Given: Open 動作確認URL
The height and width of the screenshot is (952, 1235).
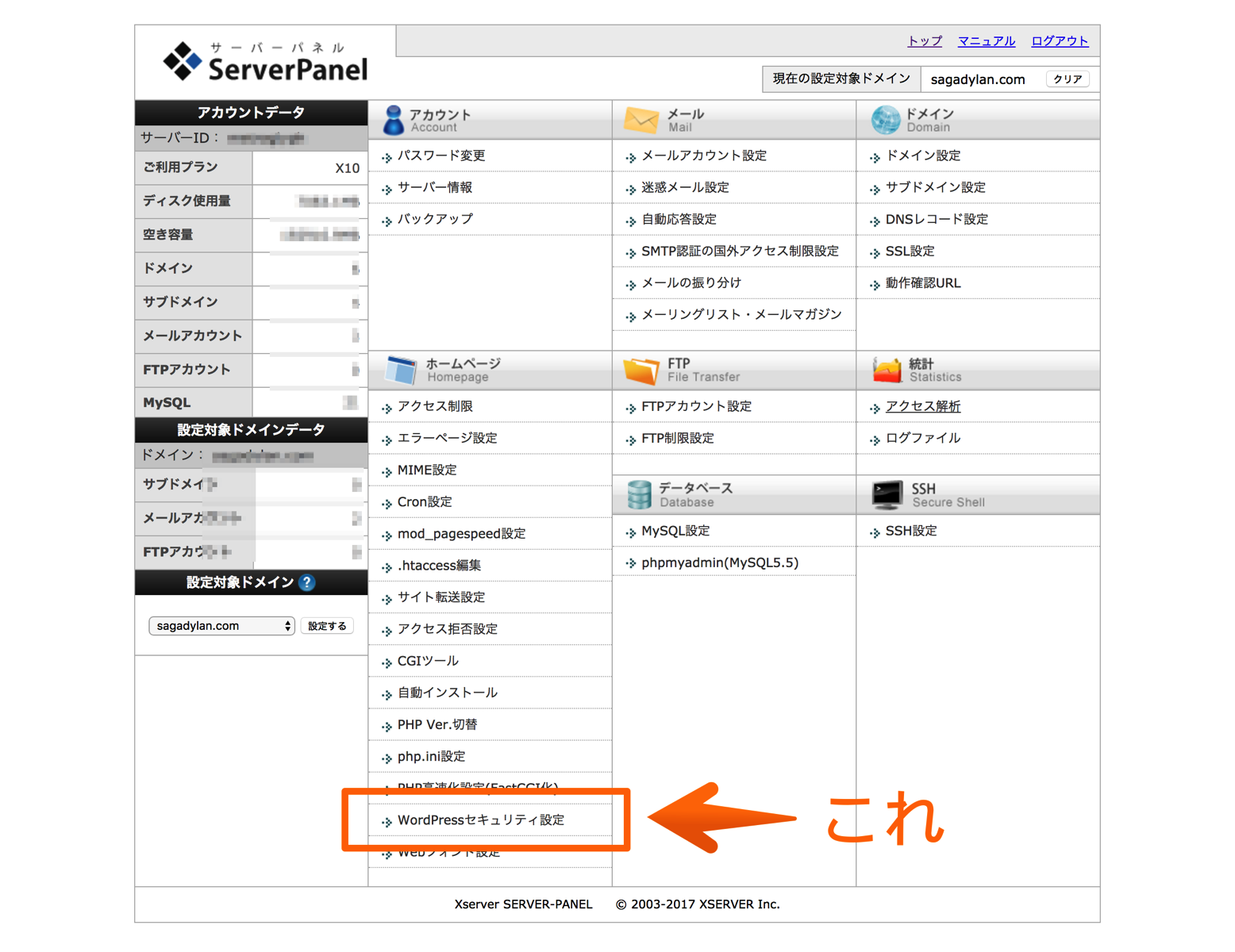Looking at the screenshot, I should click(923, 282).
